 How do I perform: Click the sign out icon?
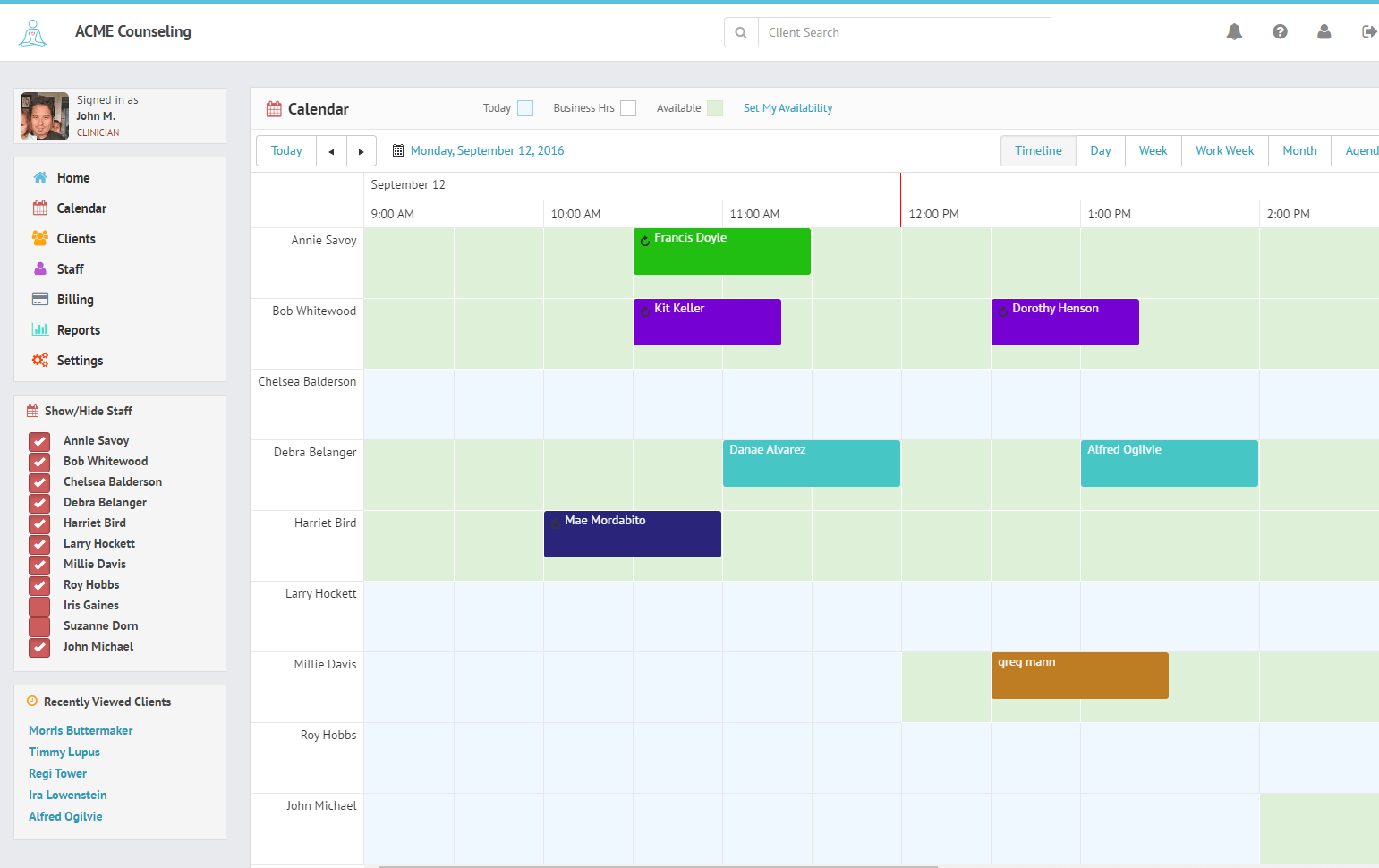pos(1369,31)
